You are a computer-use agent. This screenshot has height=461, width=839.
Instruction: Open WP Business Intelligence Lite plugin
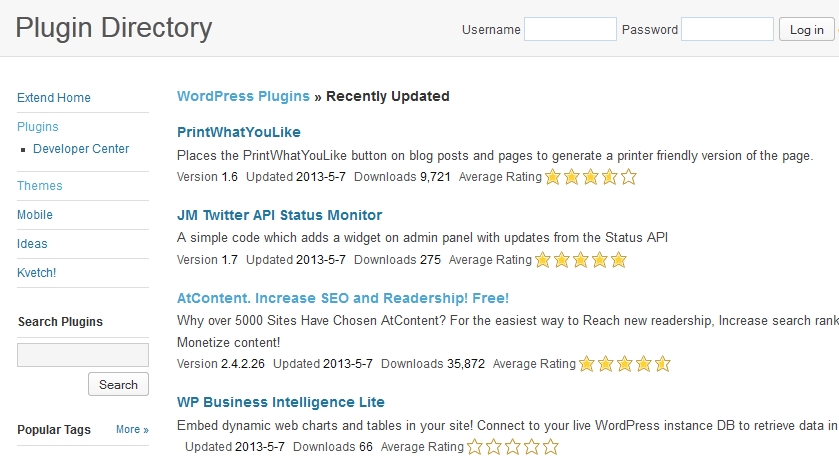pyautogui.click(x=281, y=402)
